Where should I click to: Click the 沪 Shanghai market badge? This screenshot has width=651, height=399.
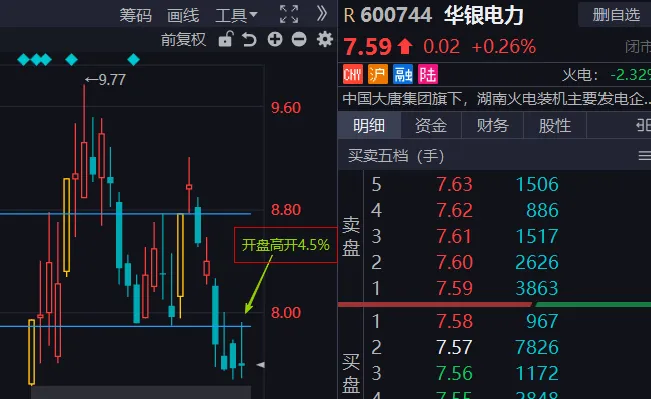[x=377, y=75]
